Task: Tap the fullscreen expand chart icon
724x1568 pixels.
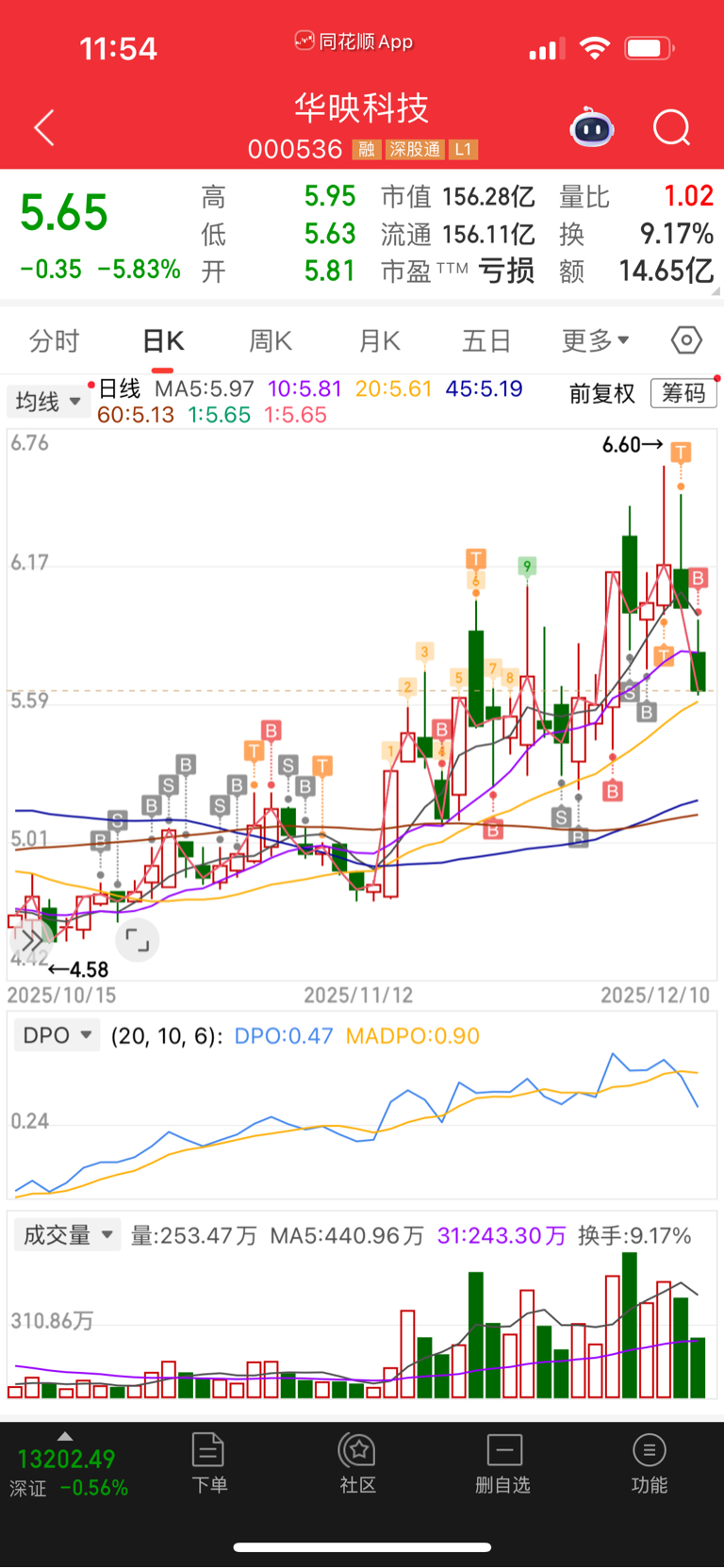Action: point(138,940)
